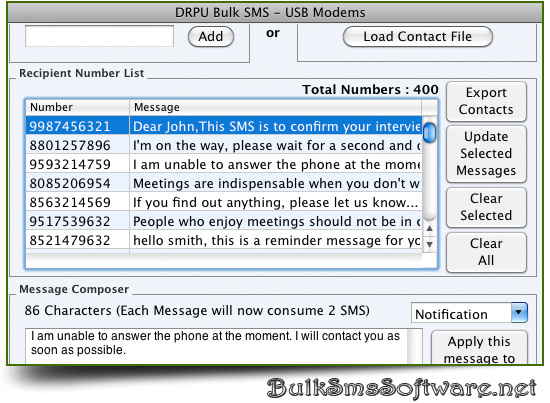Select row with number 8801257896
The width and height of the screenshot is (550, 403).
[x=224, y=145]
